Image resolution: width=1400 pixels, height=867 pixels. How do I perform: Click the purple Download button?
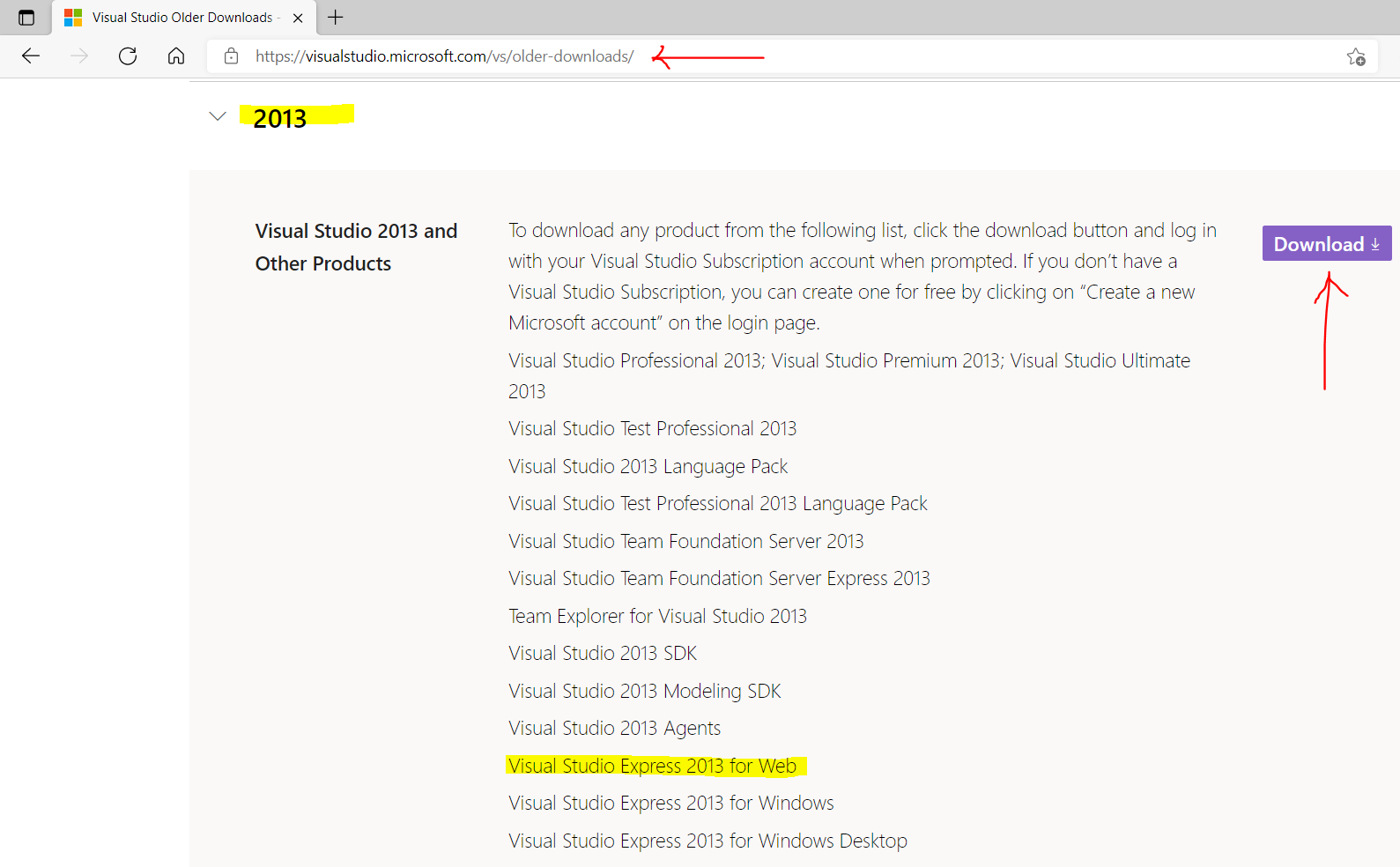1327,243
